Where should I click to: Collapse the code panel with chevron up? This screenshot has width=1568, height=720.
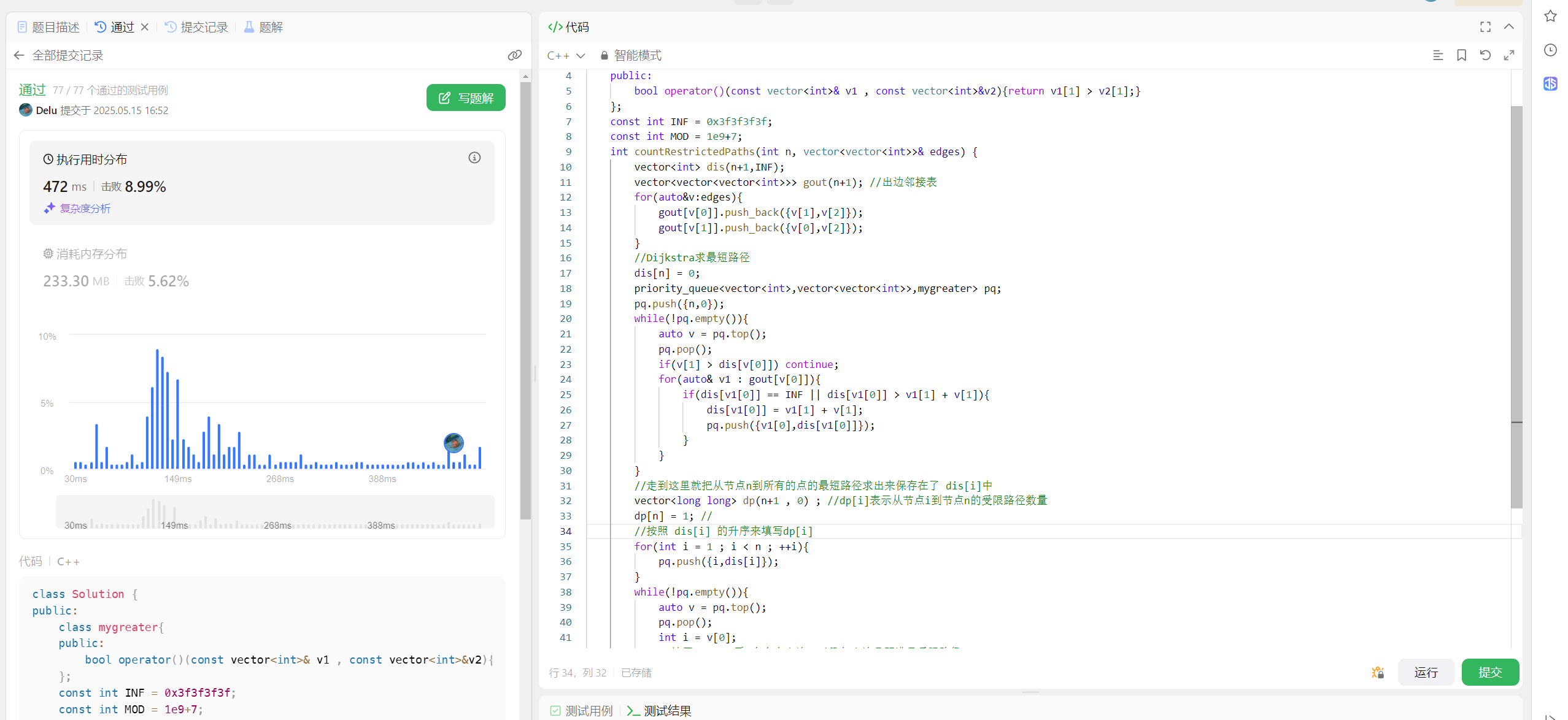click(x=1509, y=27)
